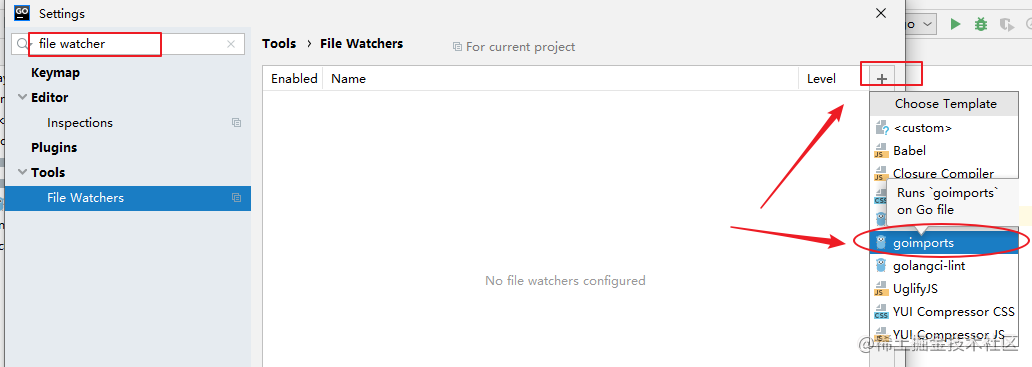Screen dimensions: 1032x367
Task: Open the run configuration dropdown
Action: 921,24
